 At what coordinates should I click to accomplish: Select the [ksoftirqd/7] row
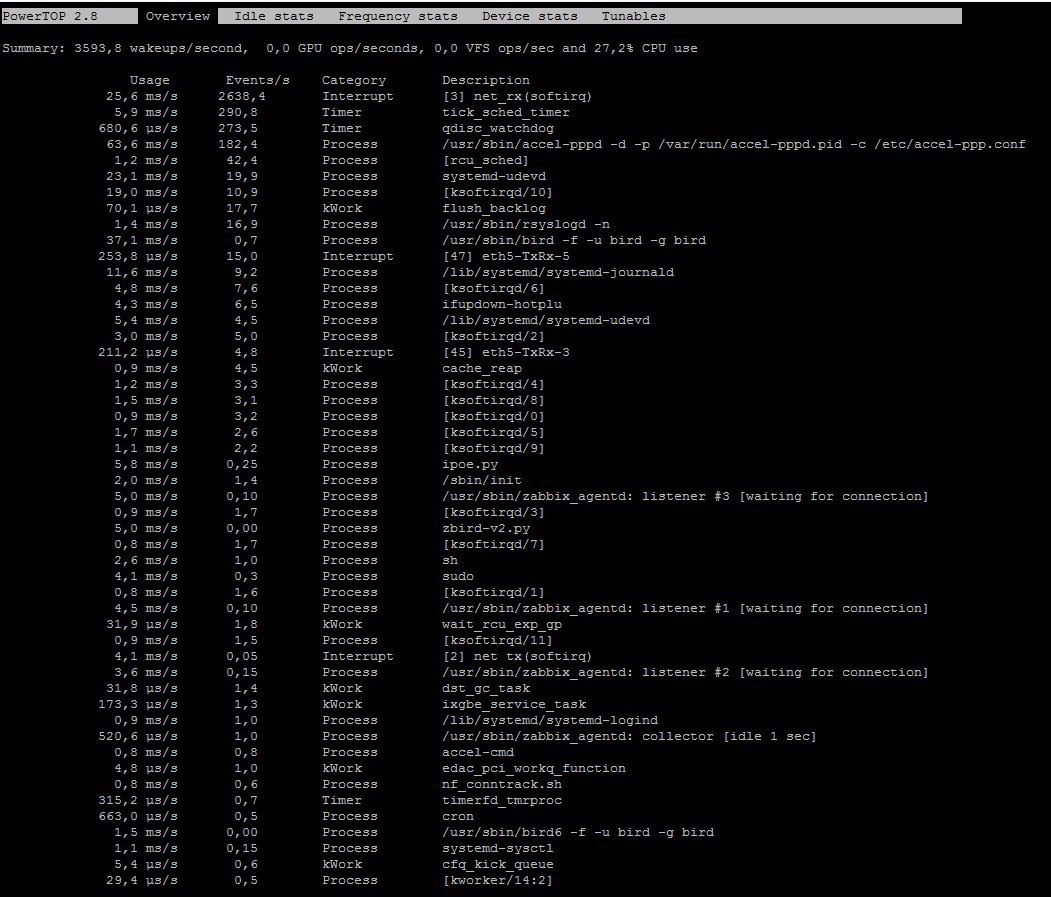tap(329, 544)
